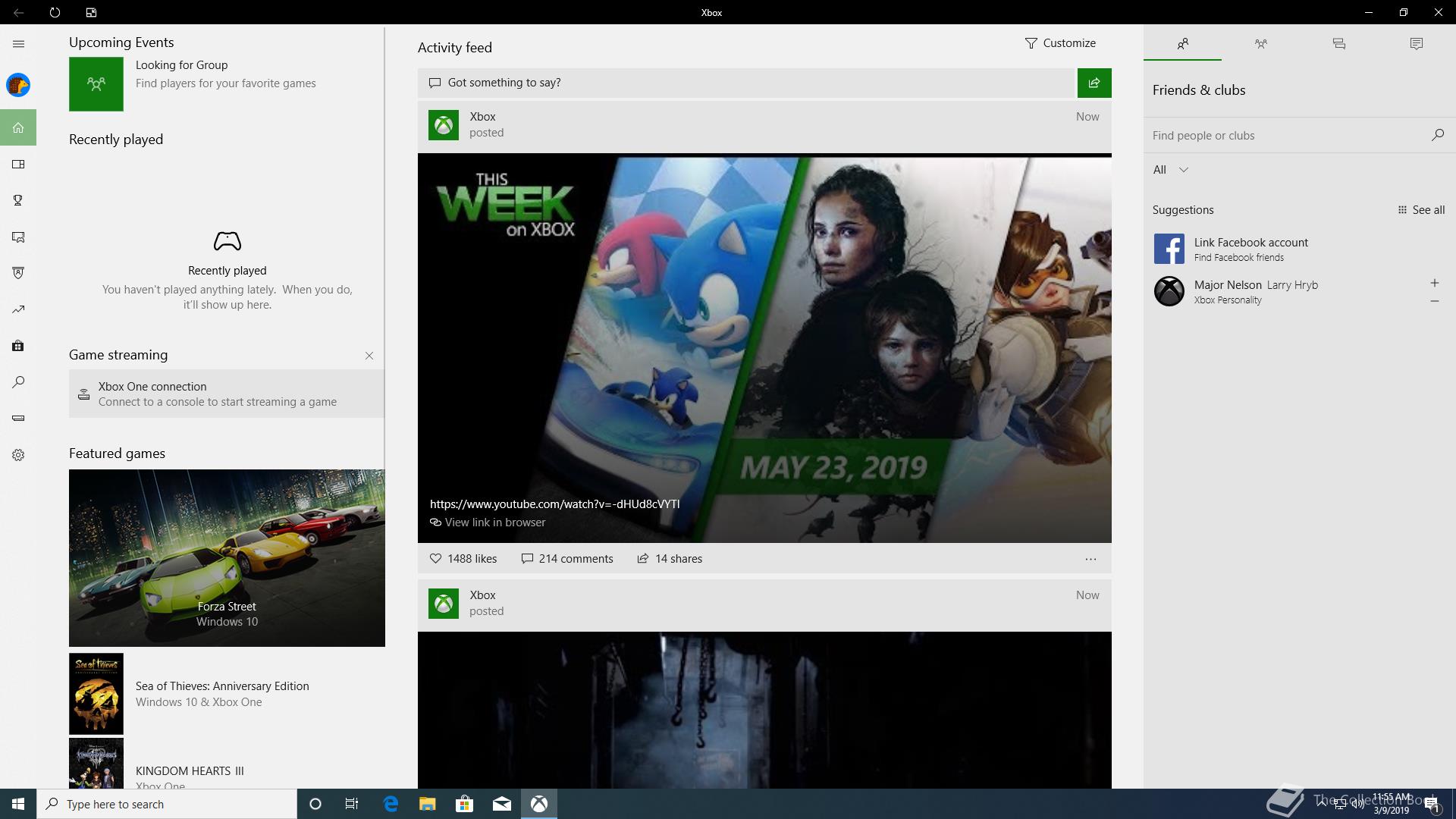
Task: Open Looking for Group tile
Action: coord(226,84)
